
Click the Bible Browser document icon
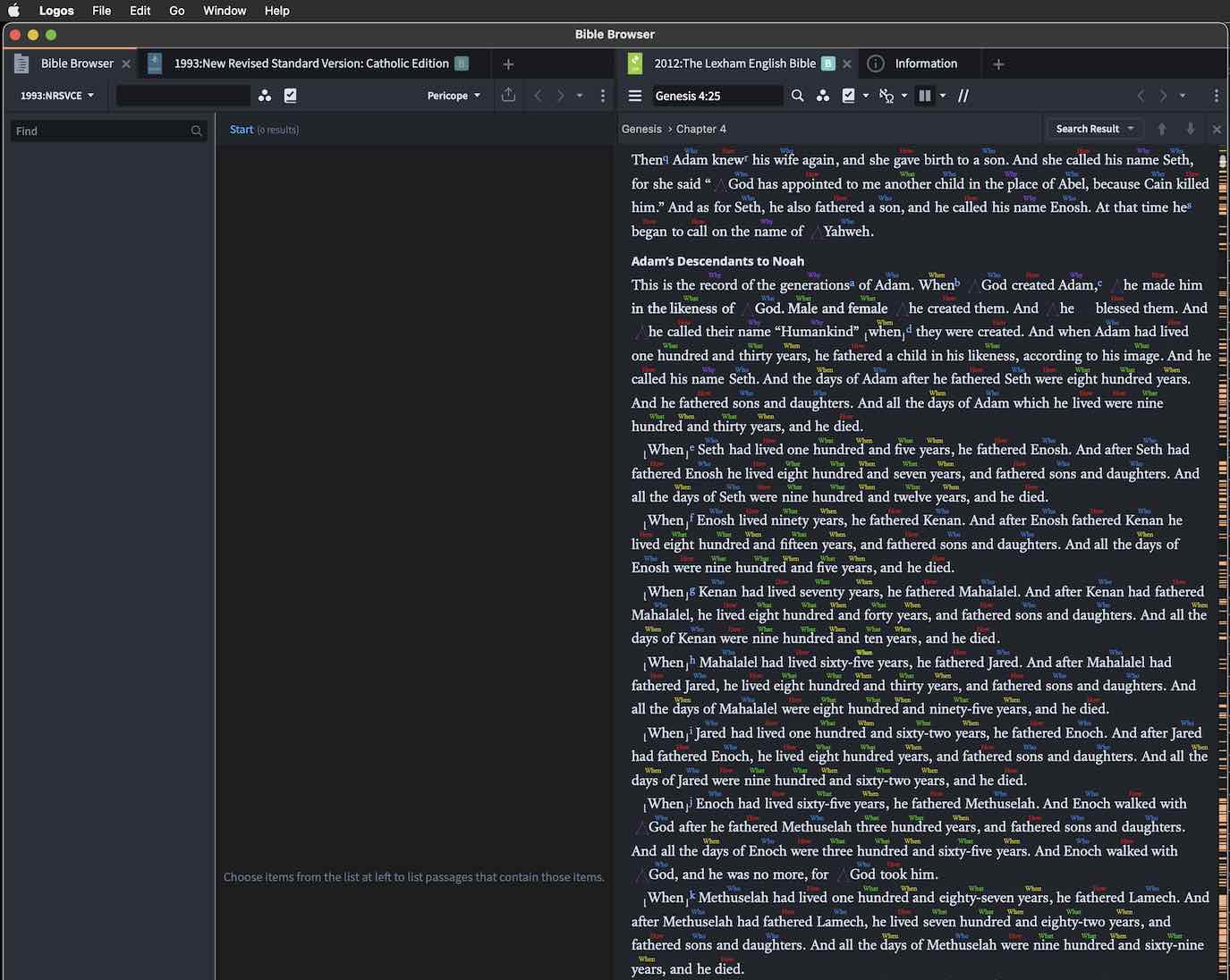[x=21, y=63]
